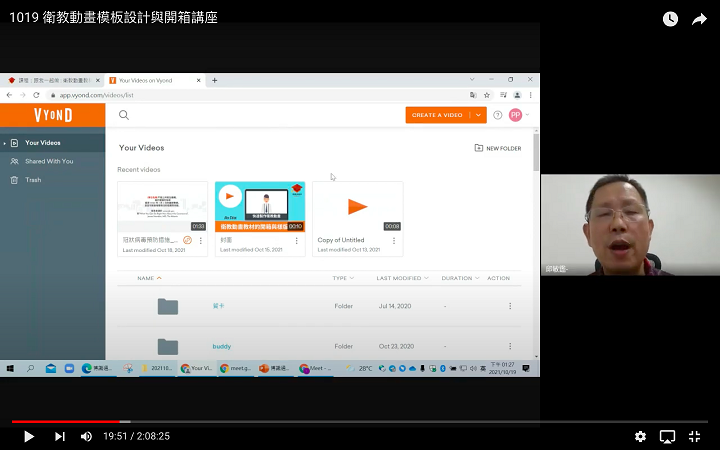Viewport: 720px width, 450px height.
Task: Click the taskbar search icon
Action: click(x=30, y=368)
